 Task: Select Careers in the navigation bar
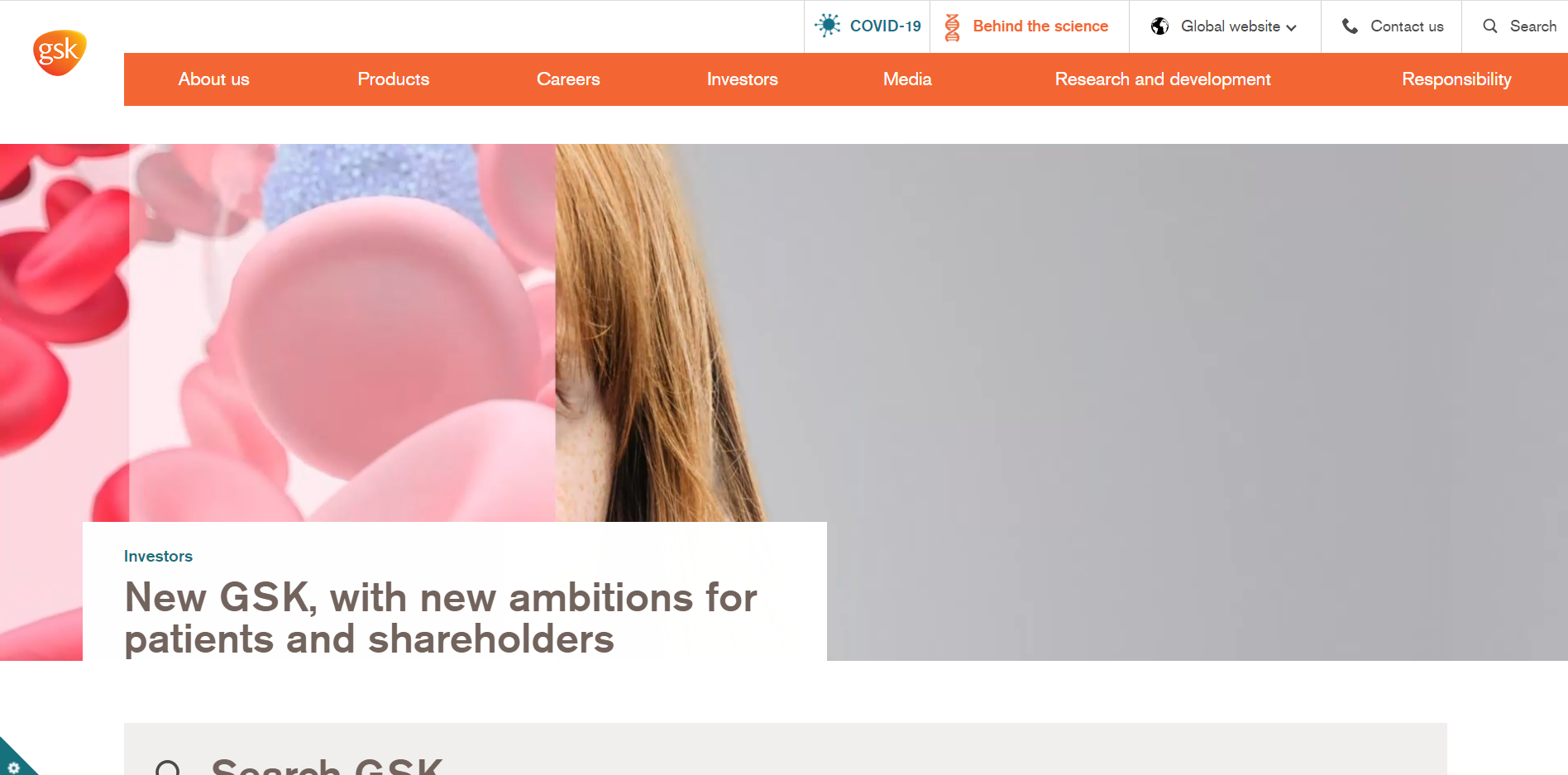pos(568,79)
